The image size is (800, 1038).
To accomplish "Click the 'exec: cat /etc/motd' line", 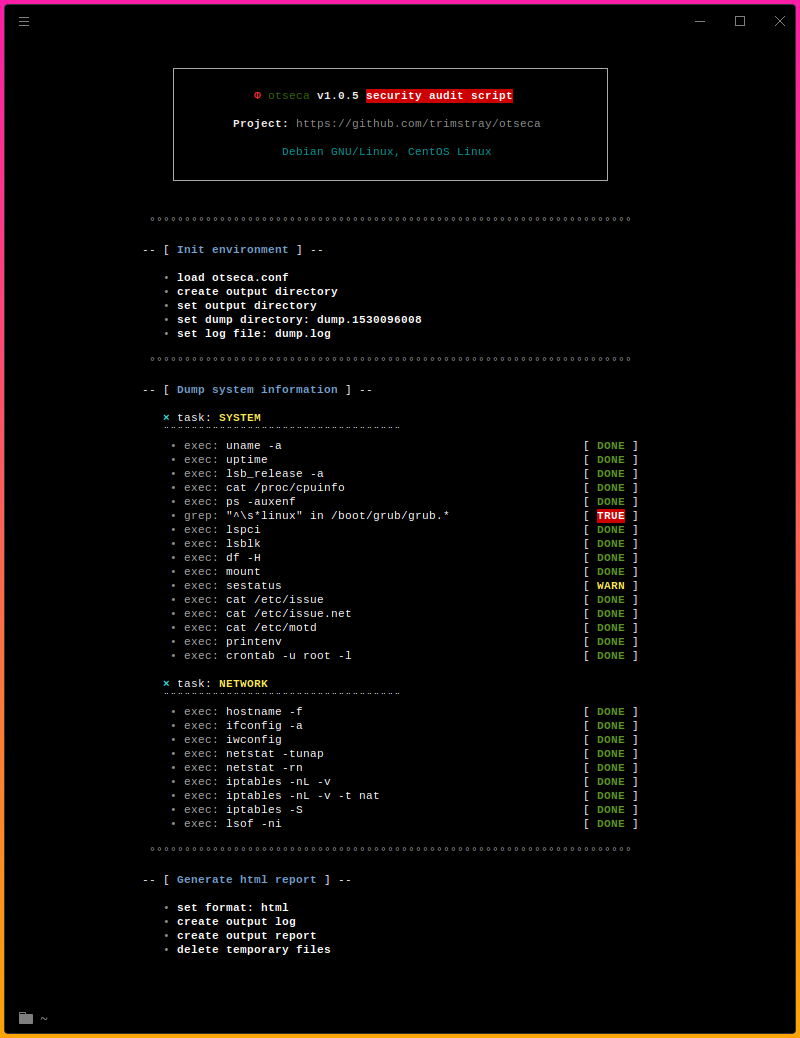I will pyautogui.click(x=250, y=628).
